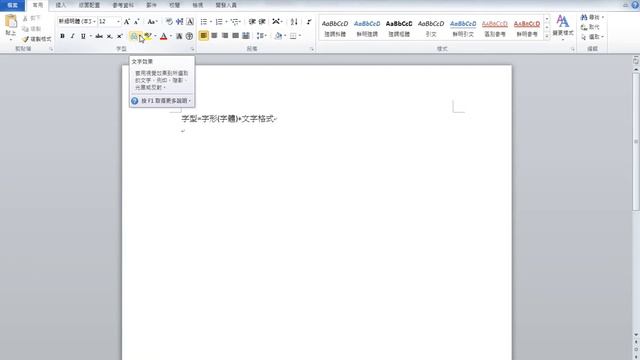Click the Clear Formatting eraser icon
Viewport: 640px width, 360px height.
coord(169,22)
